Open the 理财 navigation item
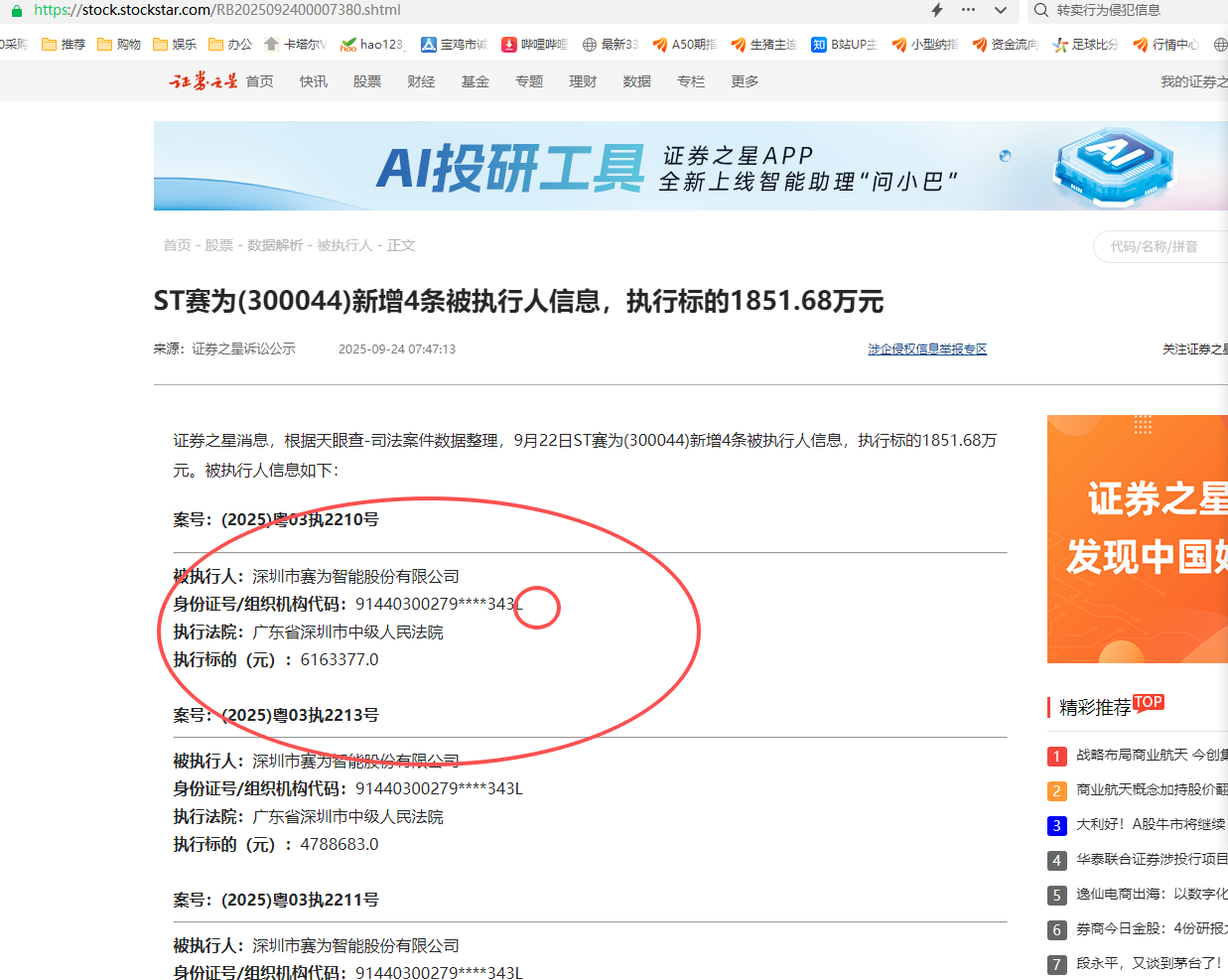Viewport: 1228px width, 980px height. (x=583, y=81)
